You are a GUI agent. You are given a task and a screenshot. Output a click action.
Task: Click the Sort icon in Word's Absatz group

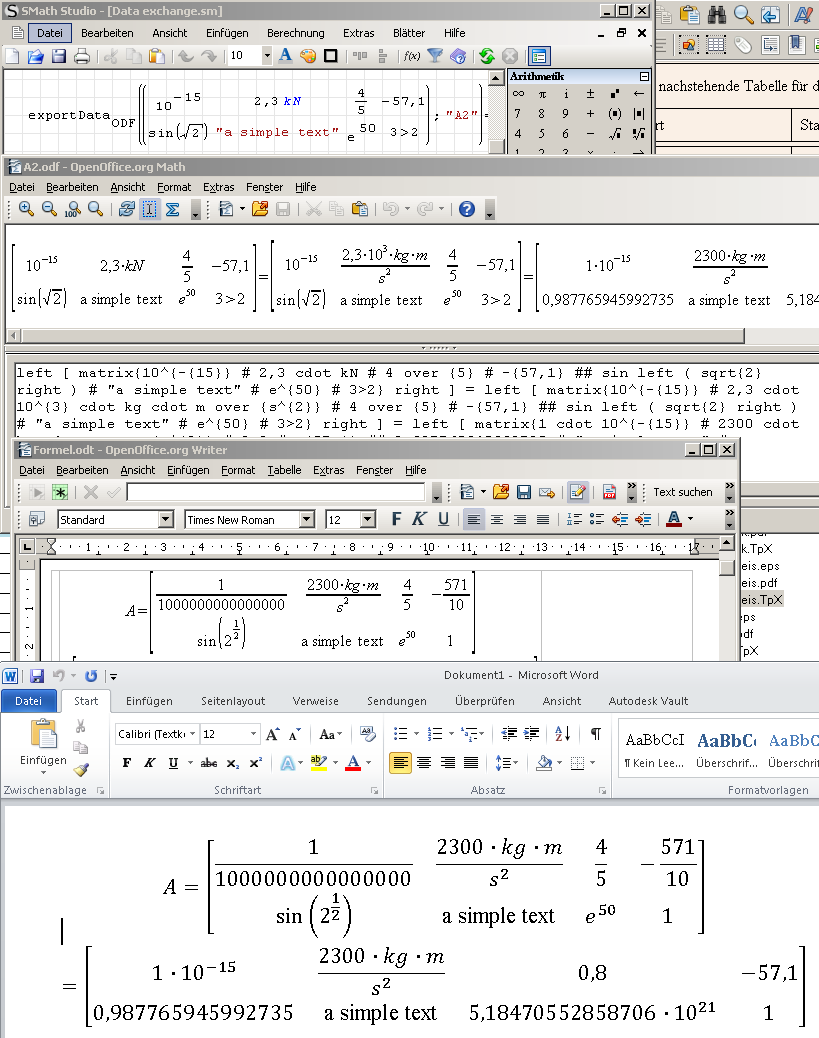coord(562,734)
